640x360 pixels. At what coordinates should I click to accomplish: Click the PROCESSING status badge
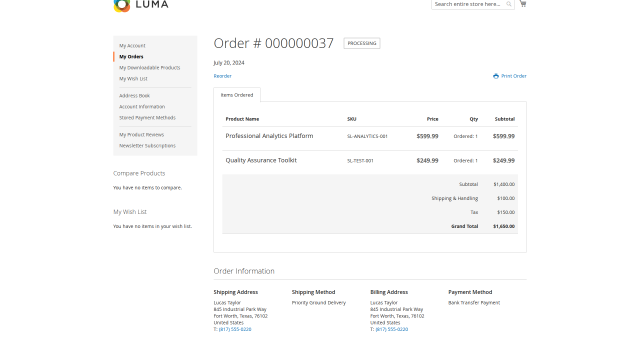[x=362, y=43]
